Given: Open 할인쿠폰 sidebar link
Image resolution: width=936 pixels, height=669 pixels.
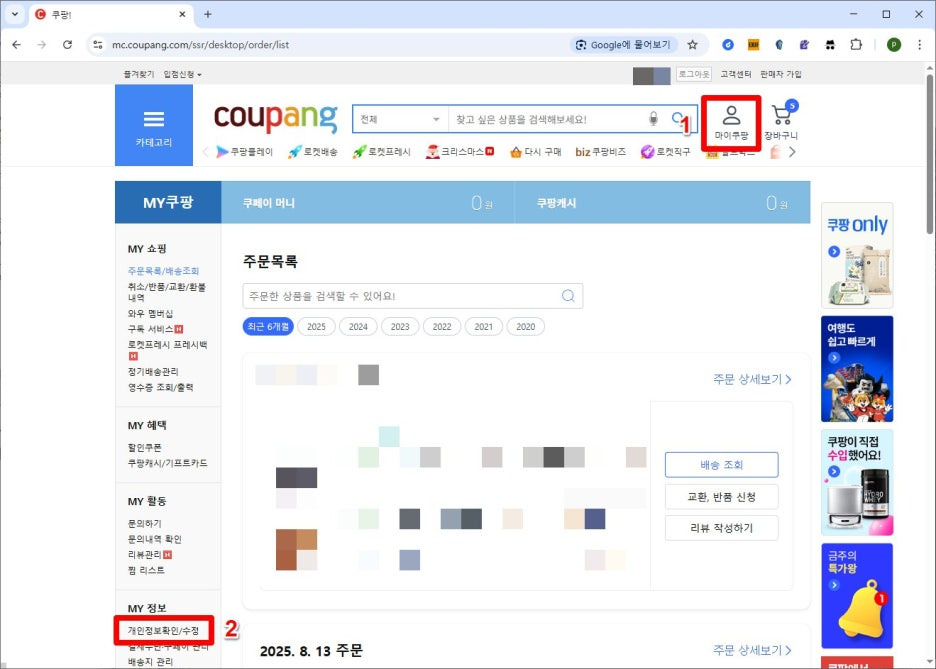Looking at the screenshot, I should (144, 447).
